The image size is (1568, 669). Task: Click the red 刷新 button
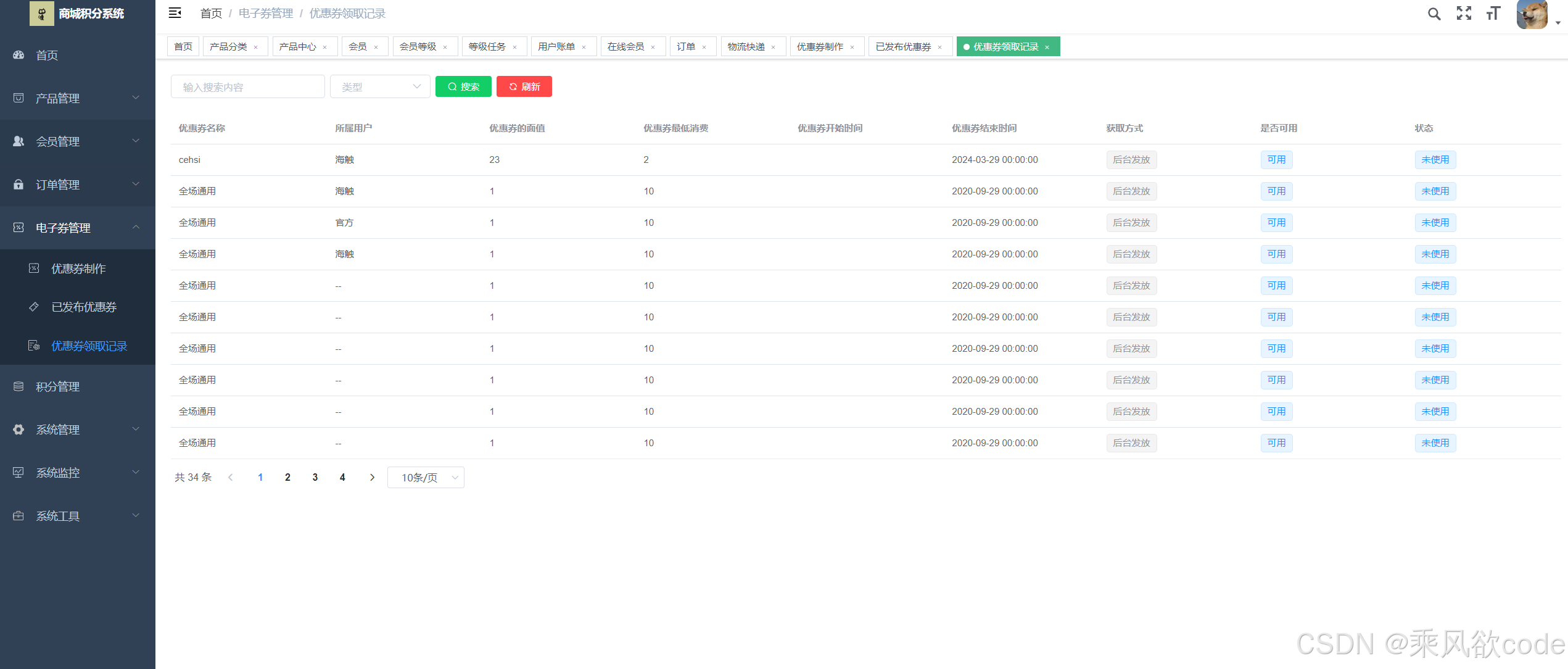(x=524, y=87)
